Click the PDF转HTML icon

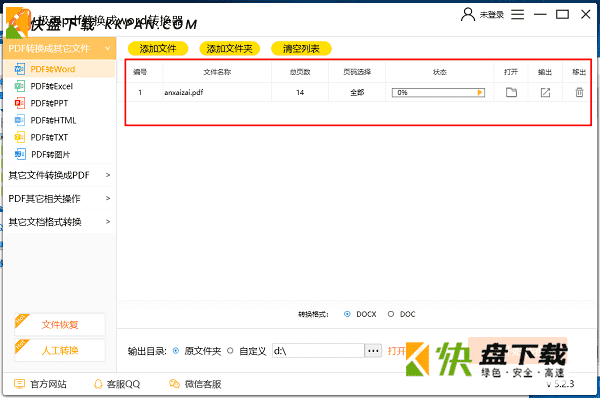pyautogui.click(x=20, y=121)
